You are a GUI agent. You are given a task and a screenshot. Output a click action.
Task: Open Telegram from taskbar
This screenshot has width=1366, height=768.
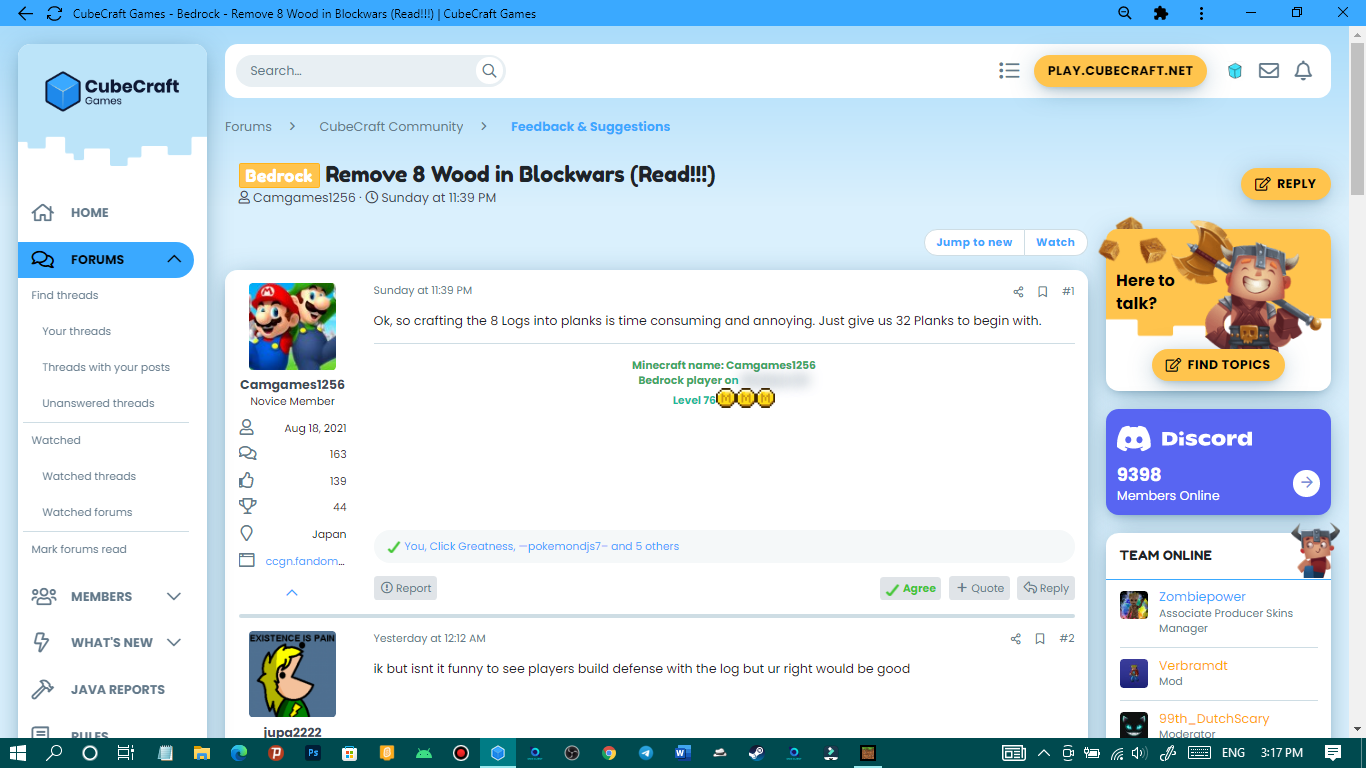pyautogui.click(x=645, y=753)
